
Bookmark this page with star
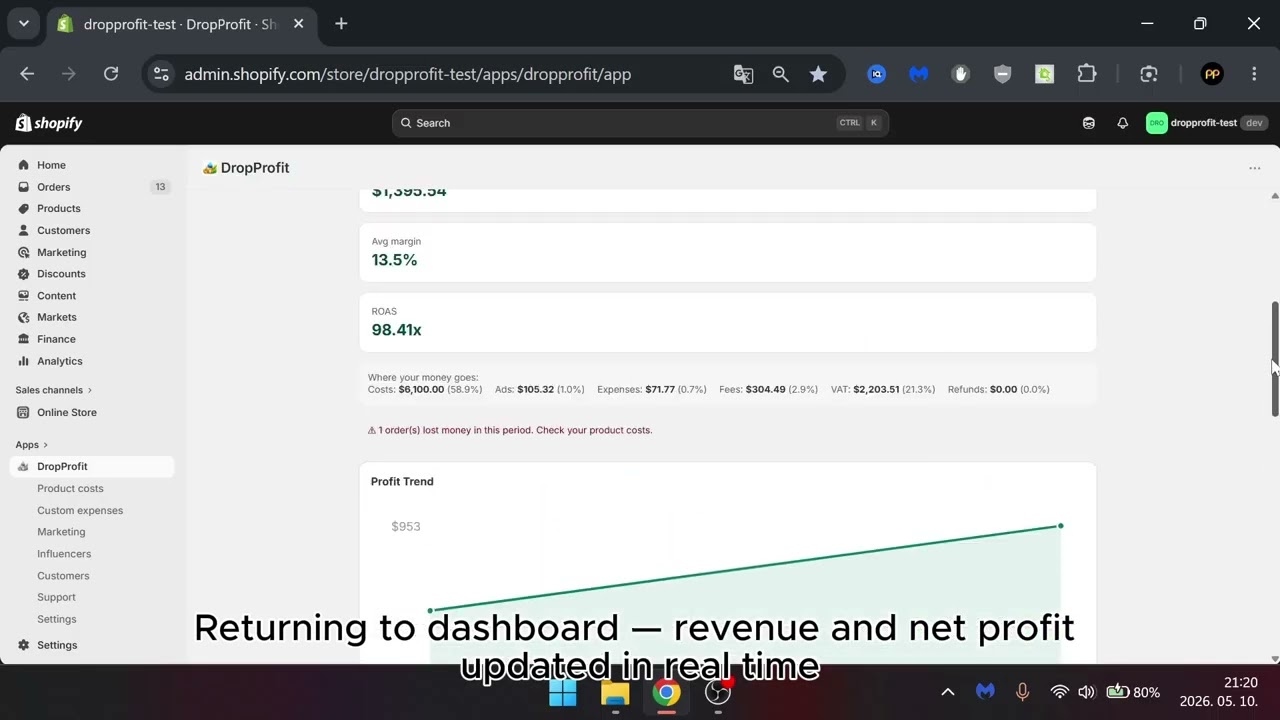tap(818, 74)
